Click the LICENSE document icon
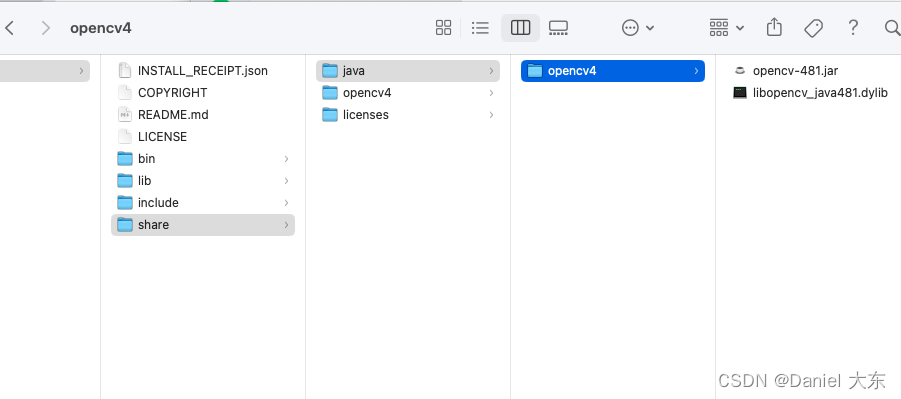Viewport: 901px width, 399px height. (125, 136)
